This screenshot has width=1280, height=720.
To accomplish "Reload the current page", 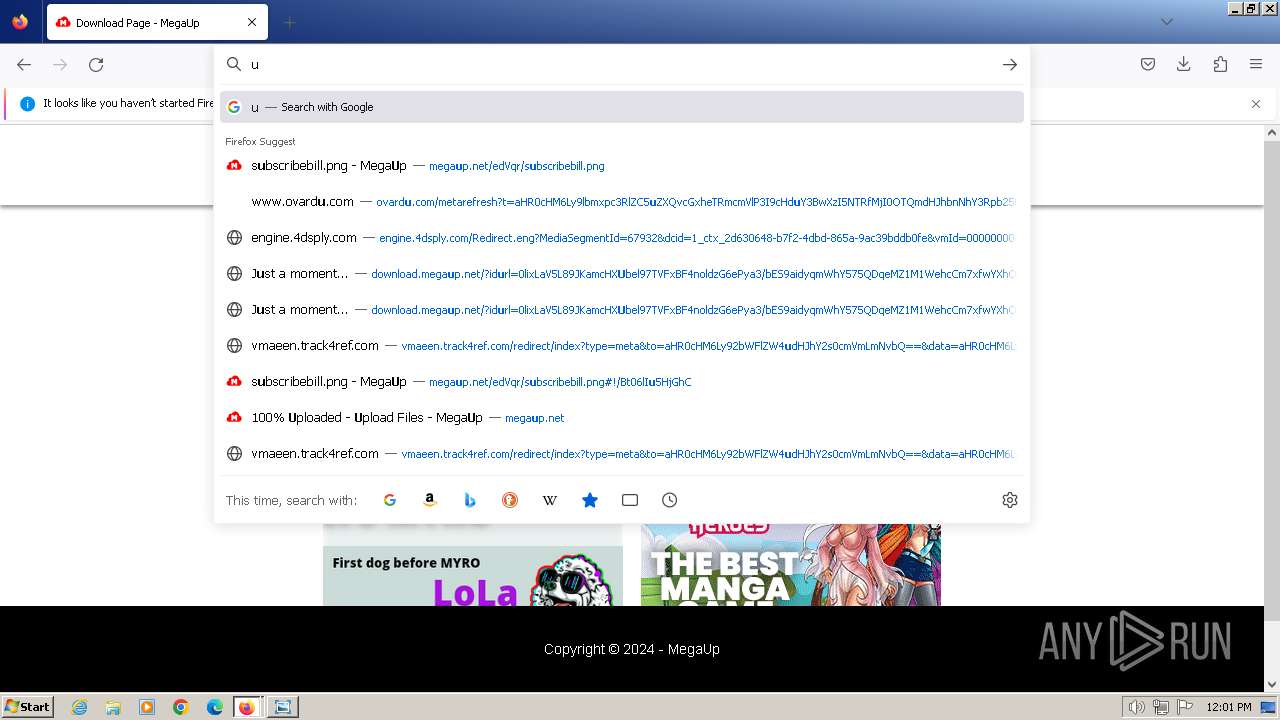I will (x=96, y=64).
